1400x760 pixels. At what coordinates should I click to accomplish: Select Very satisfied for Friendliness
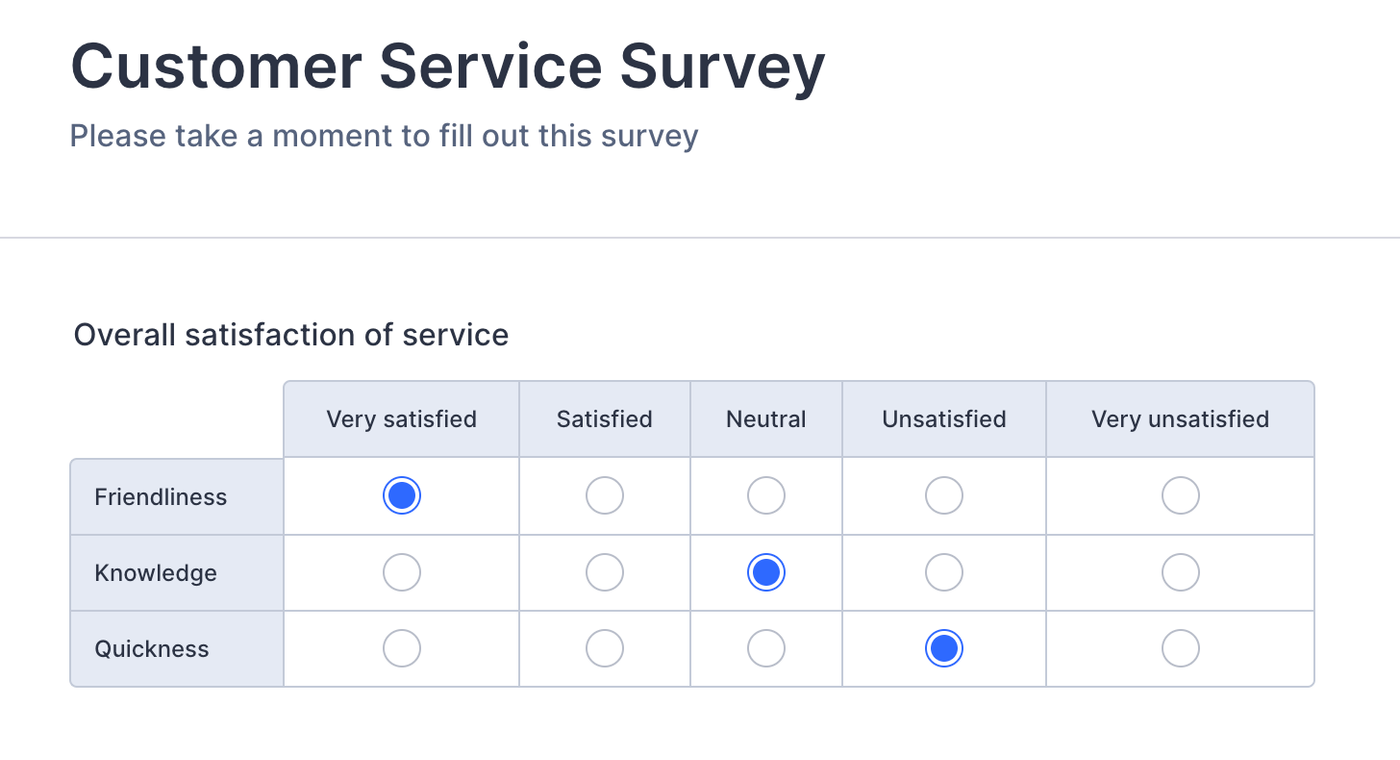402,496
